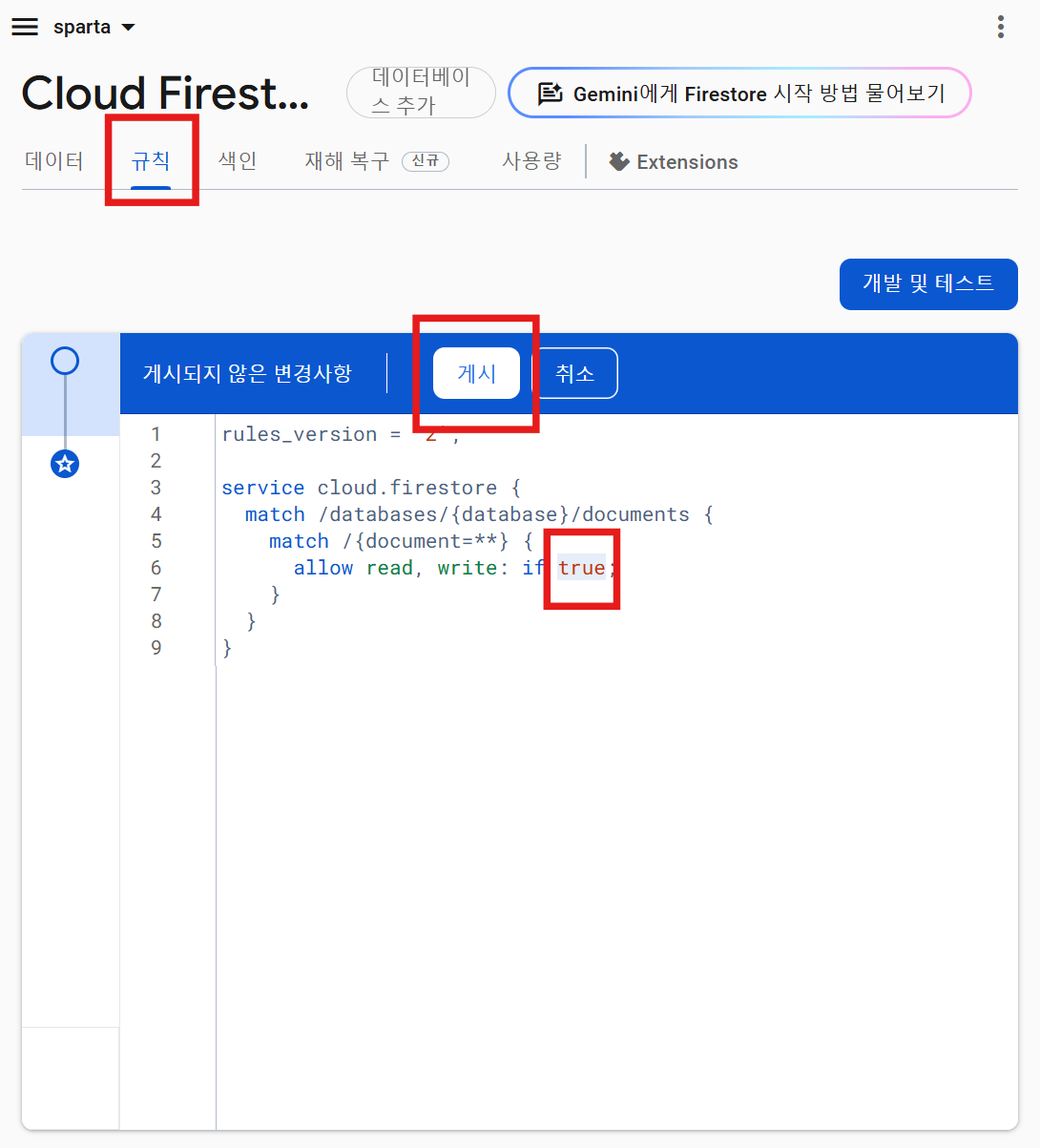This screenshot has height=1148, width=1040.
Task: Click the 'Cloud Firest...' page title
Action: (165, 93)
